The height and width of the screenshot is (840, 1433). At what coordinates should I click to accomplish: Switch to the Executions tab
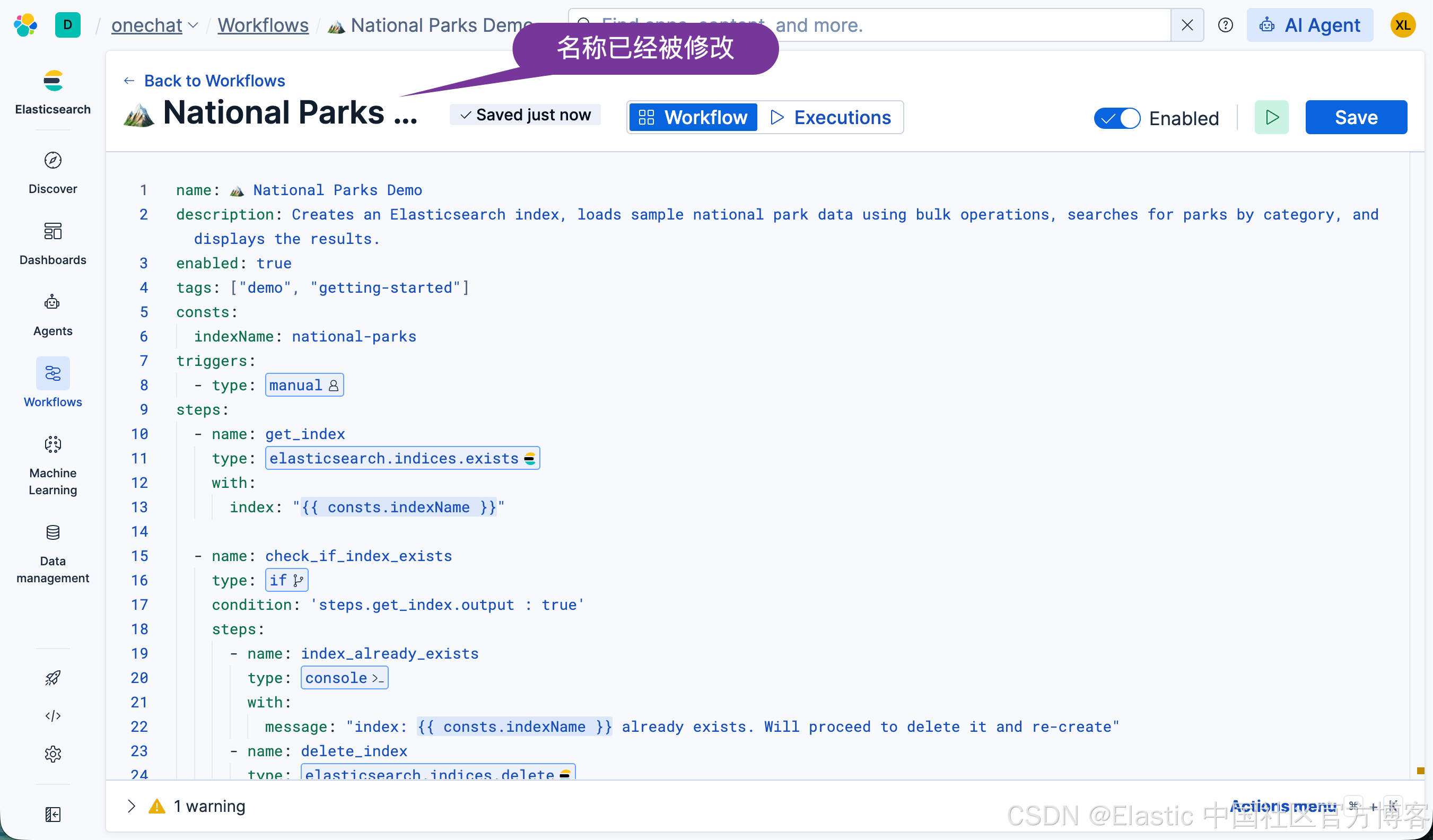tap(831, 118)
